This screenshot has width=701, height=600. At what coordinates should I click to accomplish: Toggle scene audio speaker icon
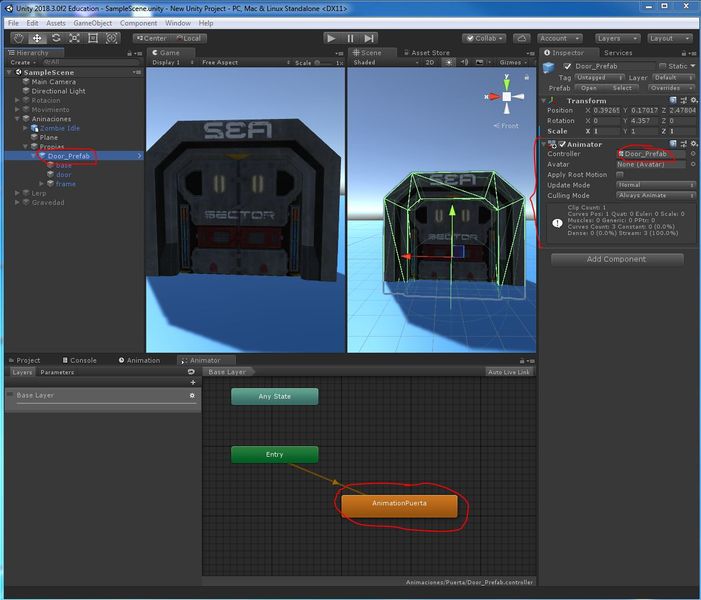point(465,62)
